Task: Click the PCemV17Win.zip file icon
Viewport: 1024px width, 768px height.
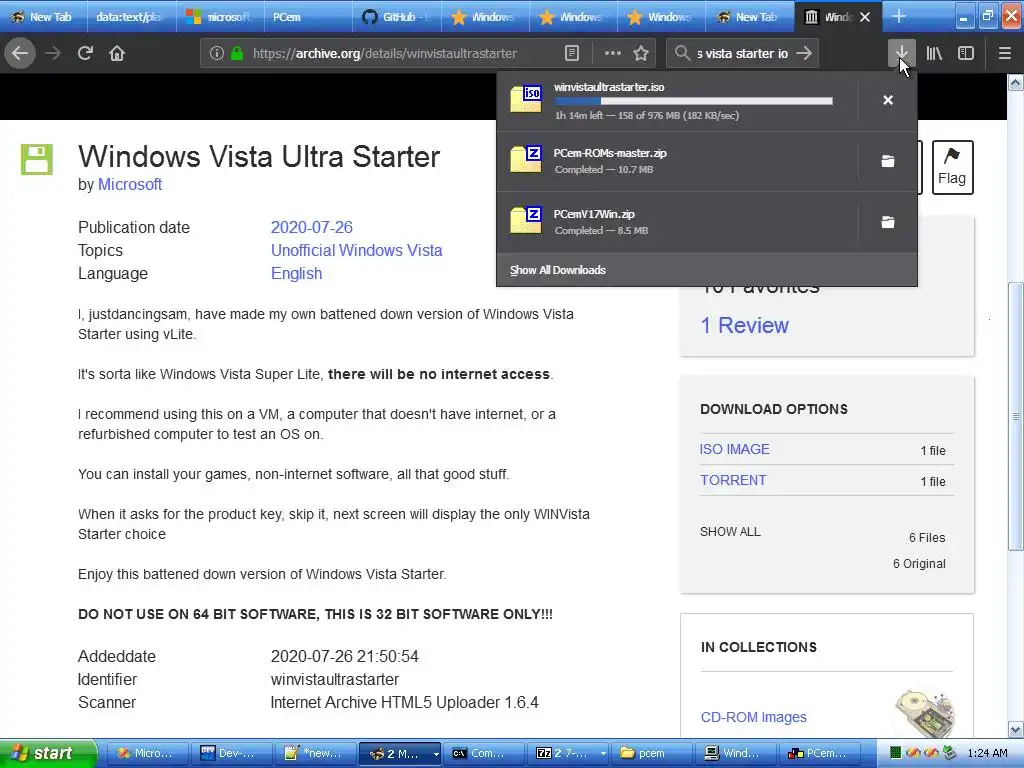Action: (526, 221)
